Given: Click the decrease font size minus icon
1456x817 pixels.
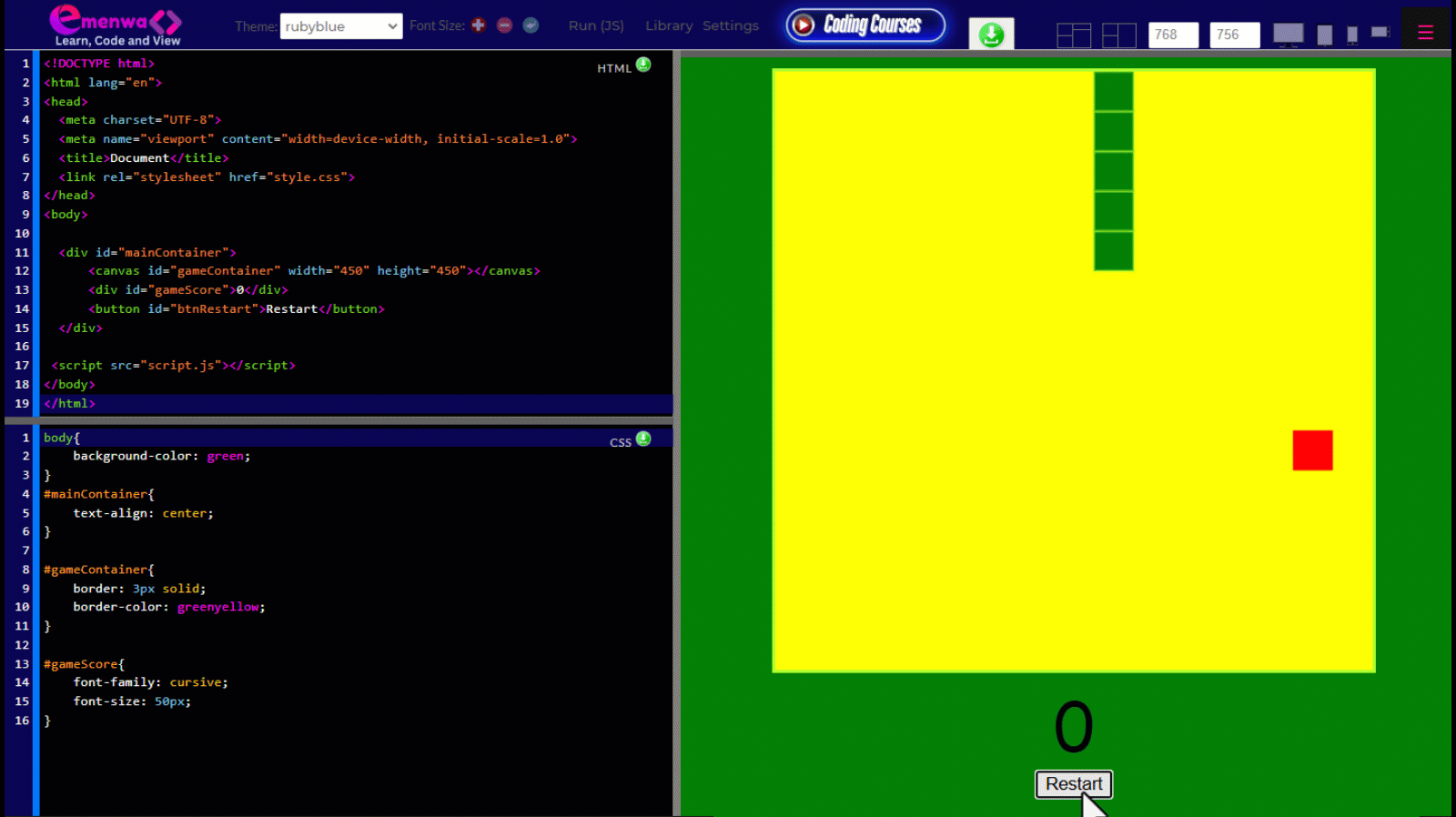Looking at the screenshot, I should pos(505,25).
